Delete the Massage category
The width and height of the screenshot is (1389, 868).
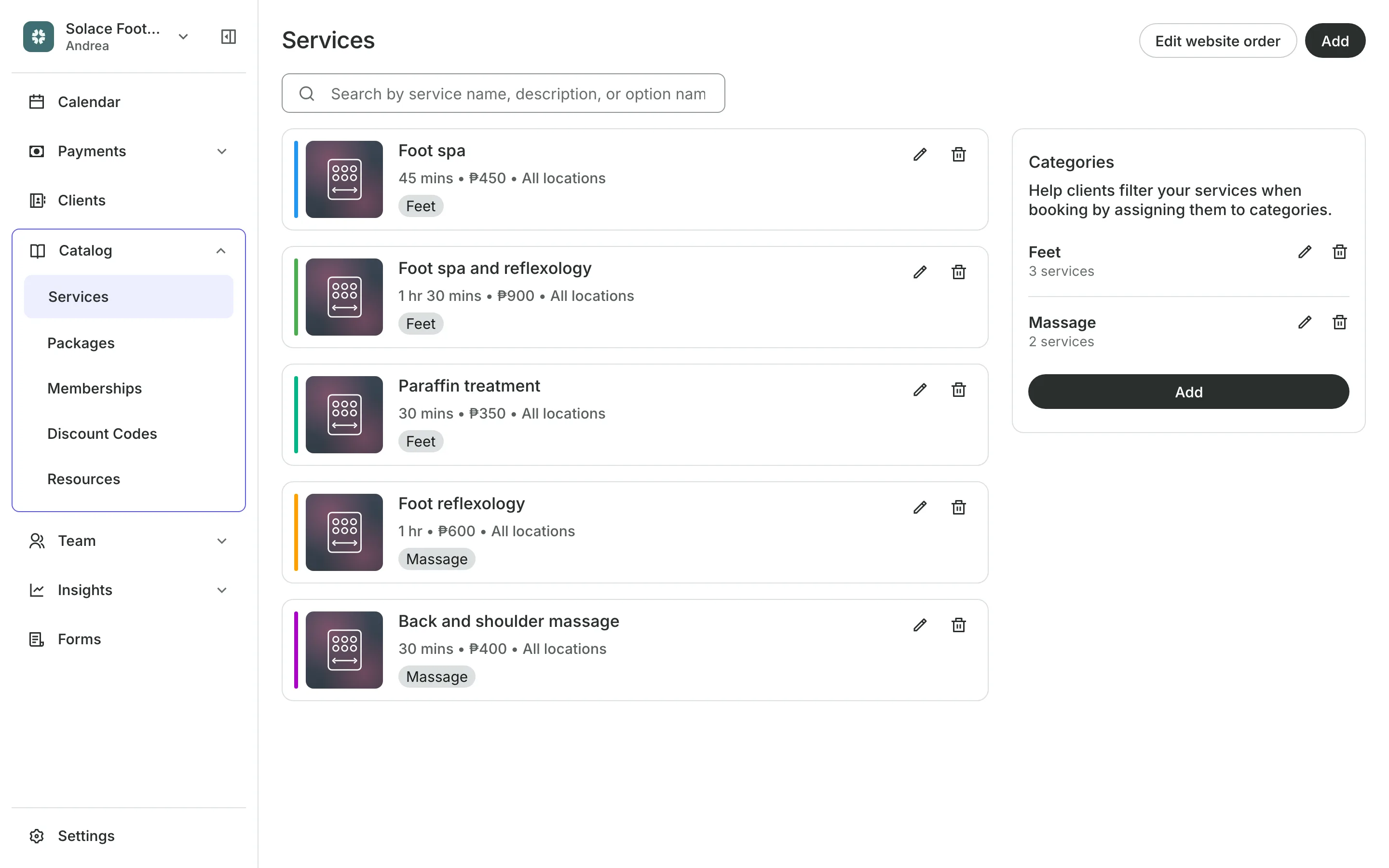pos(1339,323)
